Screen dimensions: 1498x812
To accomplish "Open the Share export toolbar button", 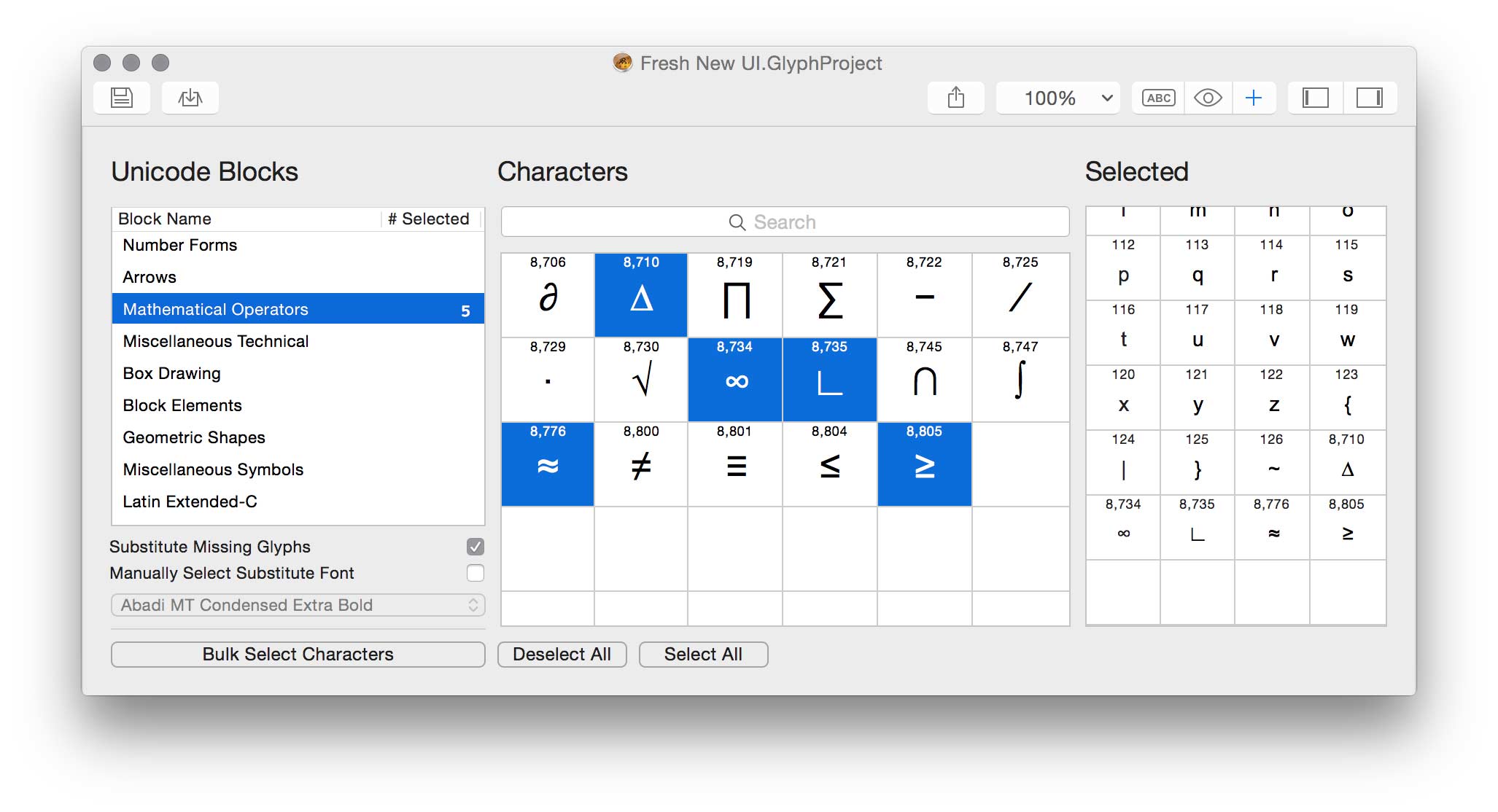I will click(x=955, y=98).
